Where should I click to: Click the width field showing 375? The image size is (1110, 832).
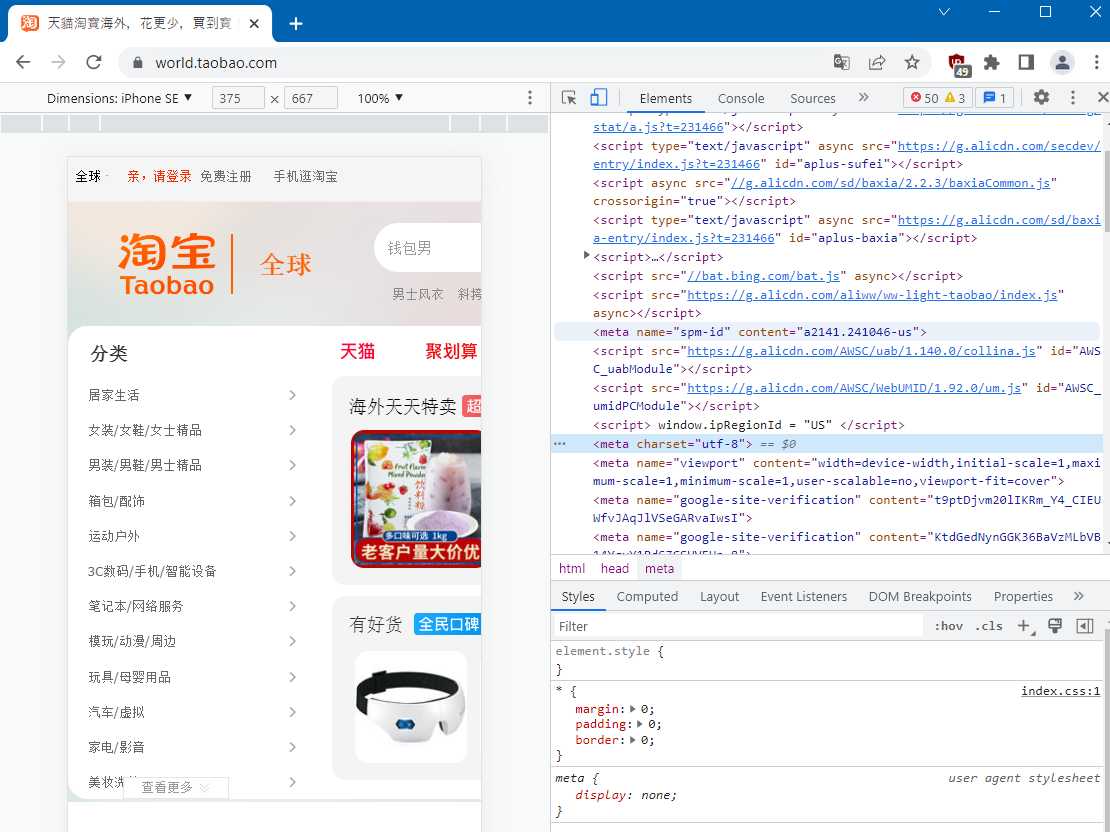[238, 98]
